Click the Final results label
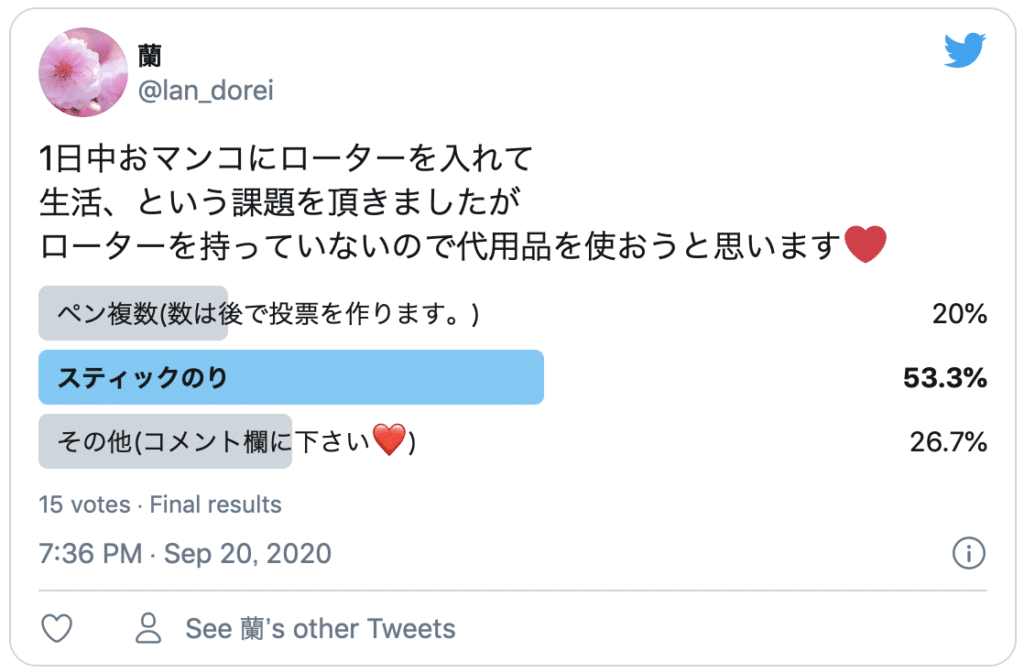 coord(215,505)
